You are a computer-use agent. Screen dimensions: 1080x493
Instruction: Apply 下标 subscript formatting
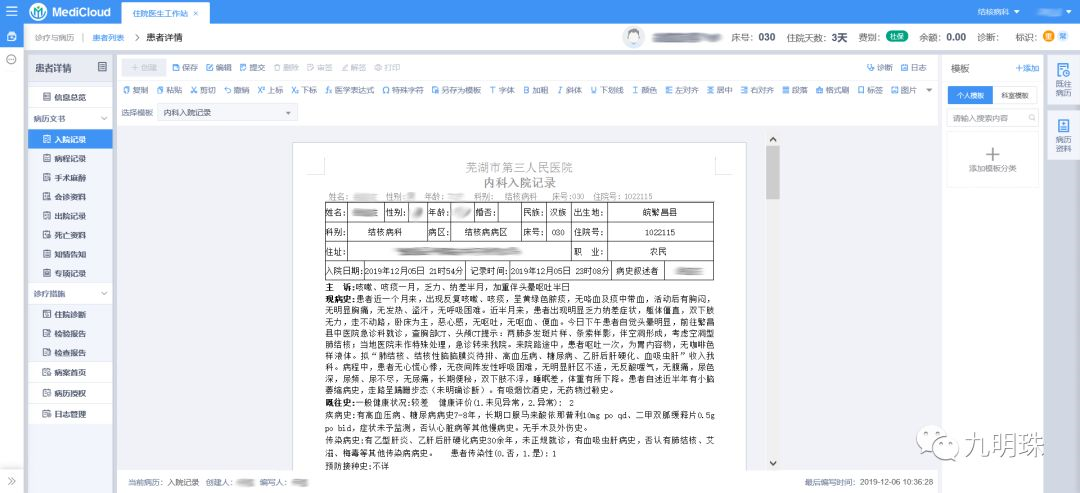coord(304,90)
